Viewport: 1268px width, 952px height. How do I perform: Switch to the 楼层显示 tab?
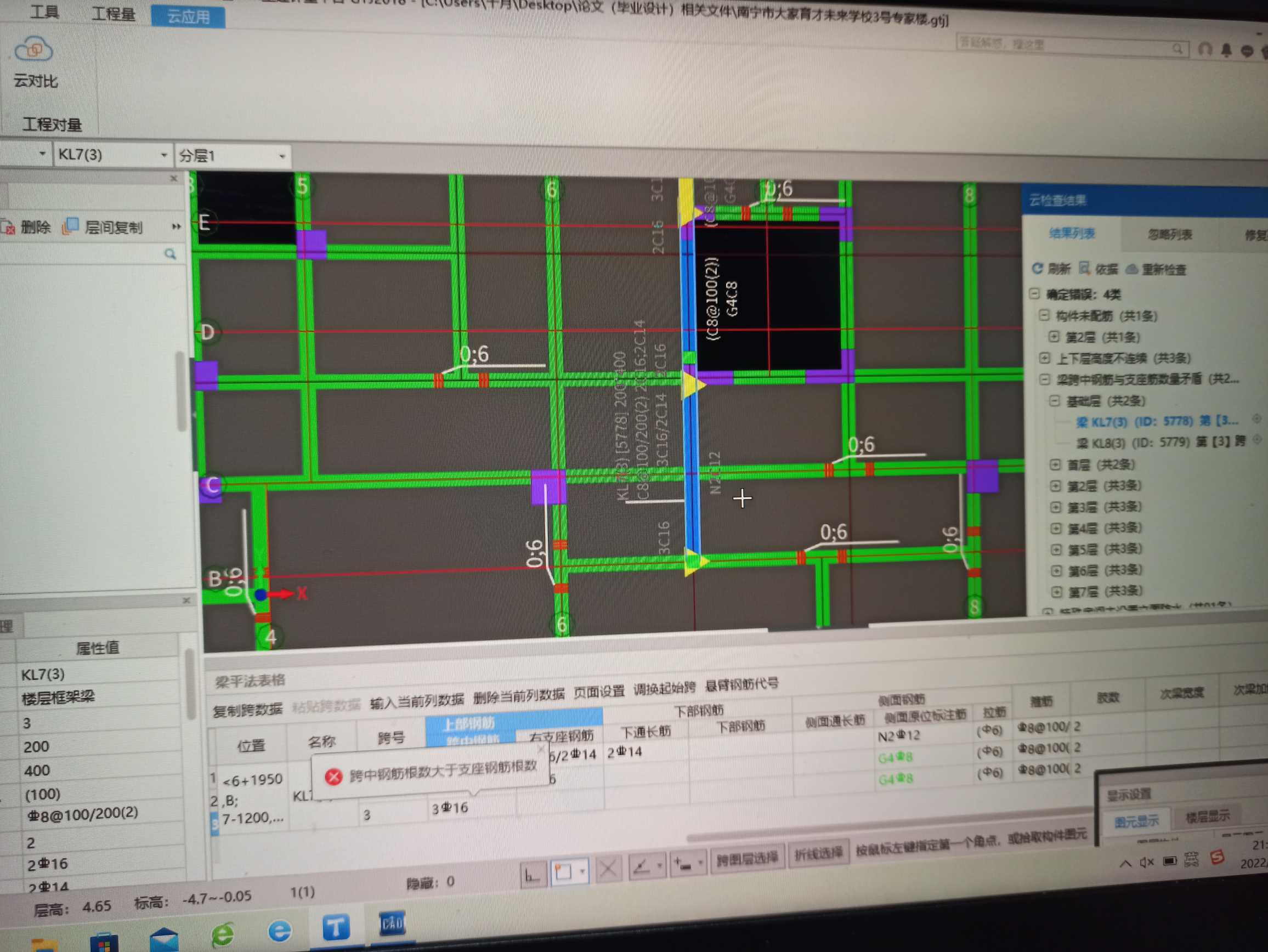pos(1207,816)
